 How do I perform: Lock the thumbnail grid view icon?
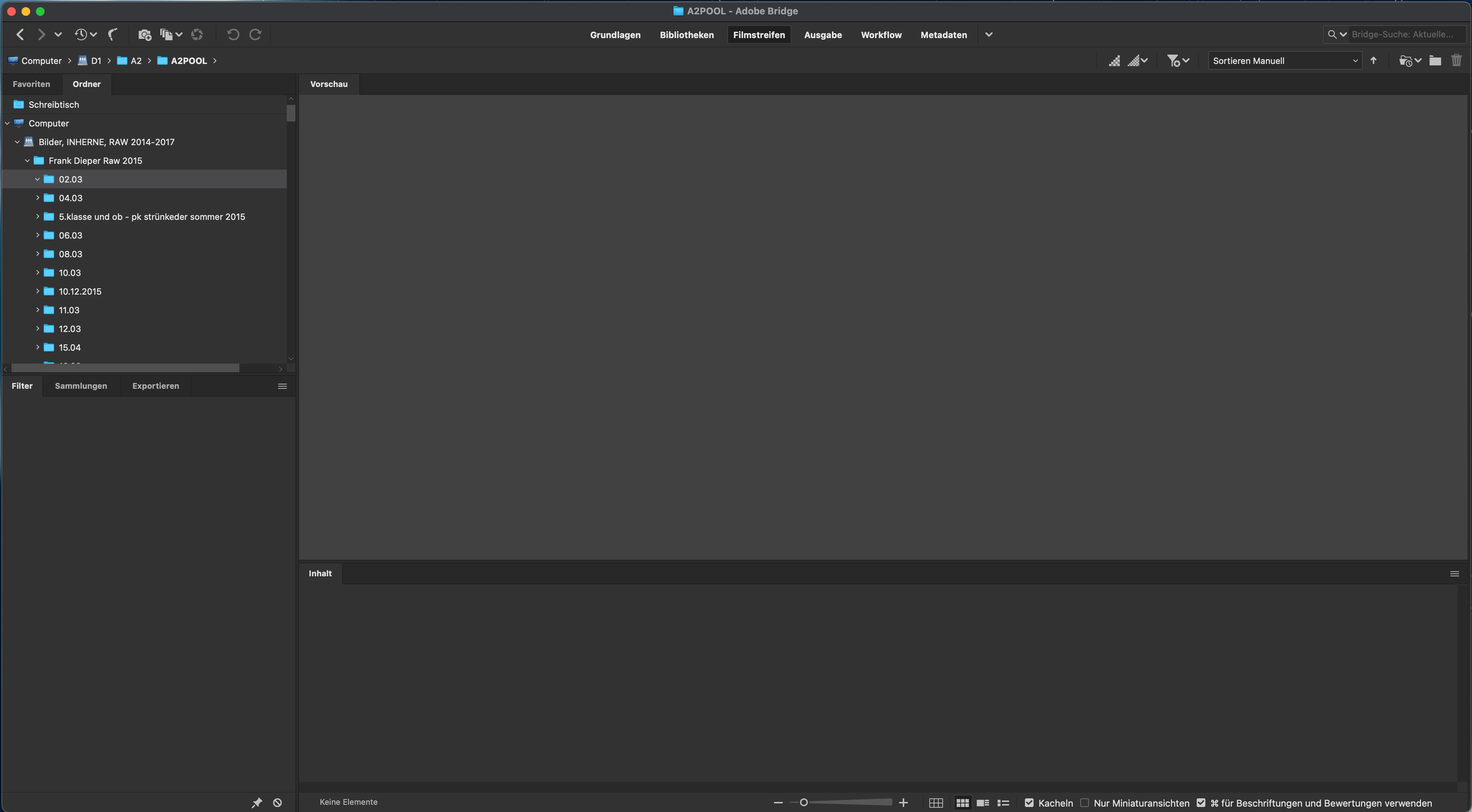tap(936, 803)
